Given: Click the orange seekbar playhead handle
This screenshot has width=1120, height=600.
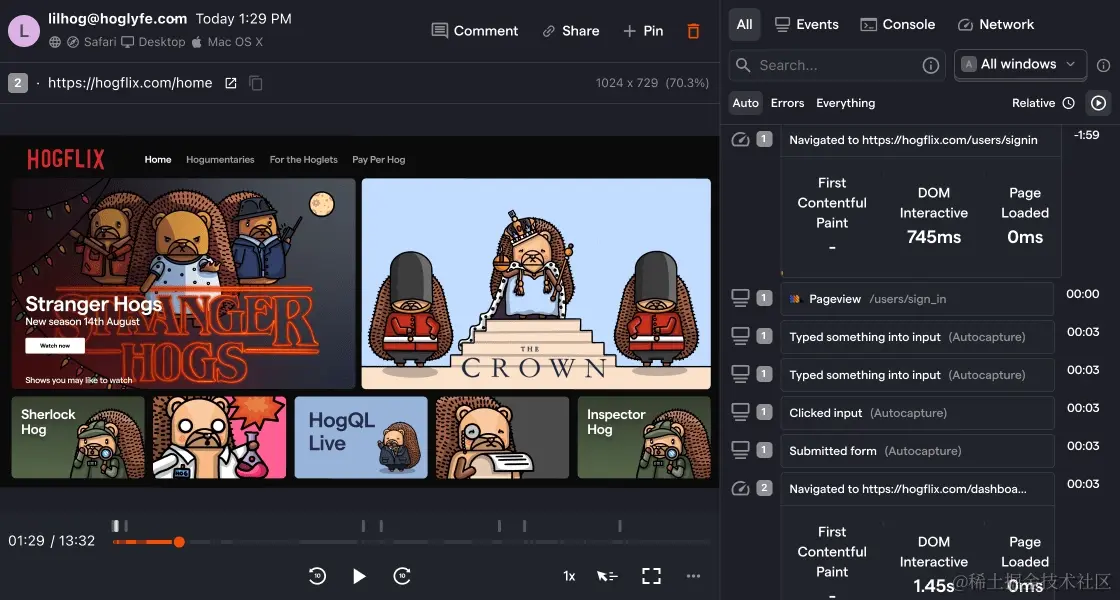Looking at the screenshot, I should [x=179, y=542].
